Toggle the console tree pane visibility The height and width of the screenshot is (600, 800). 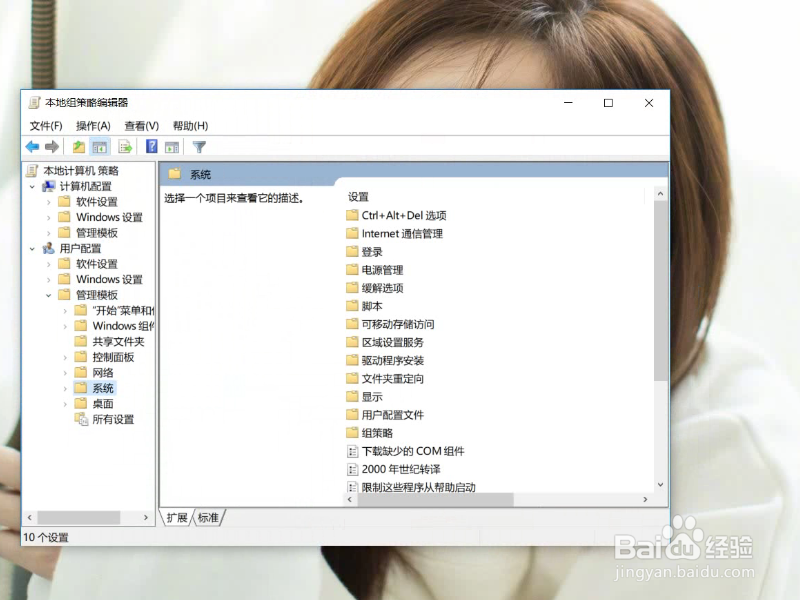[x=98, y=146]
